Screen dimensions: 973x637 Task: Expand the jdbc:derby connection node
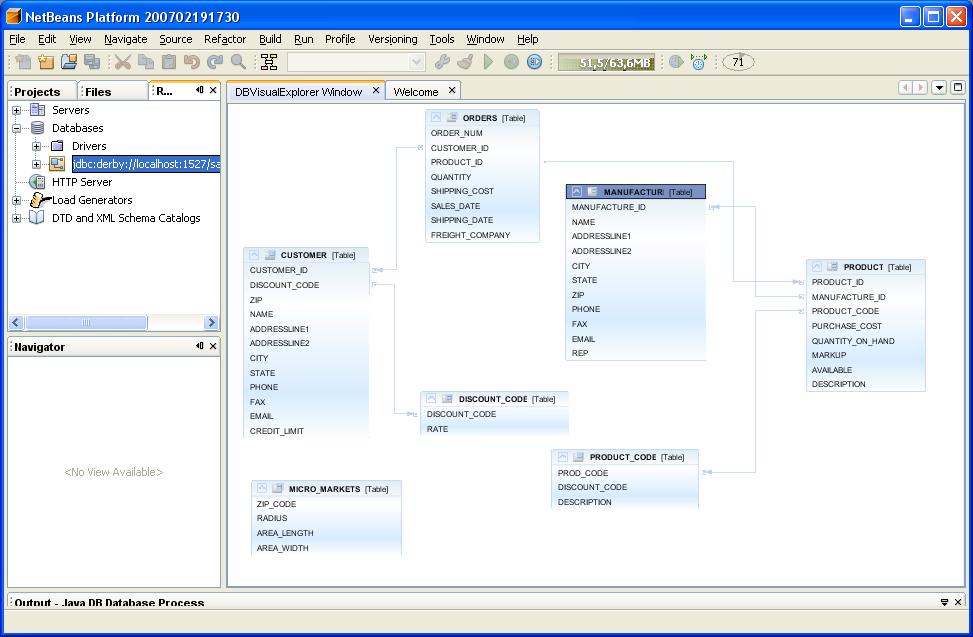point(37,164)
